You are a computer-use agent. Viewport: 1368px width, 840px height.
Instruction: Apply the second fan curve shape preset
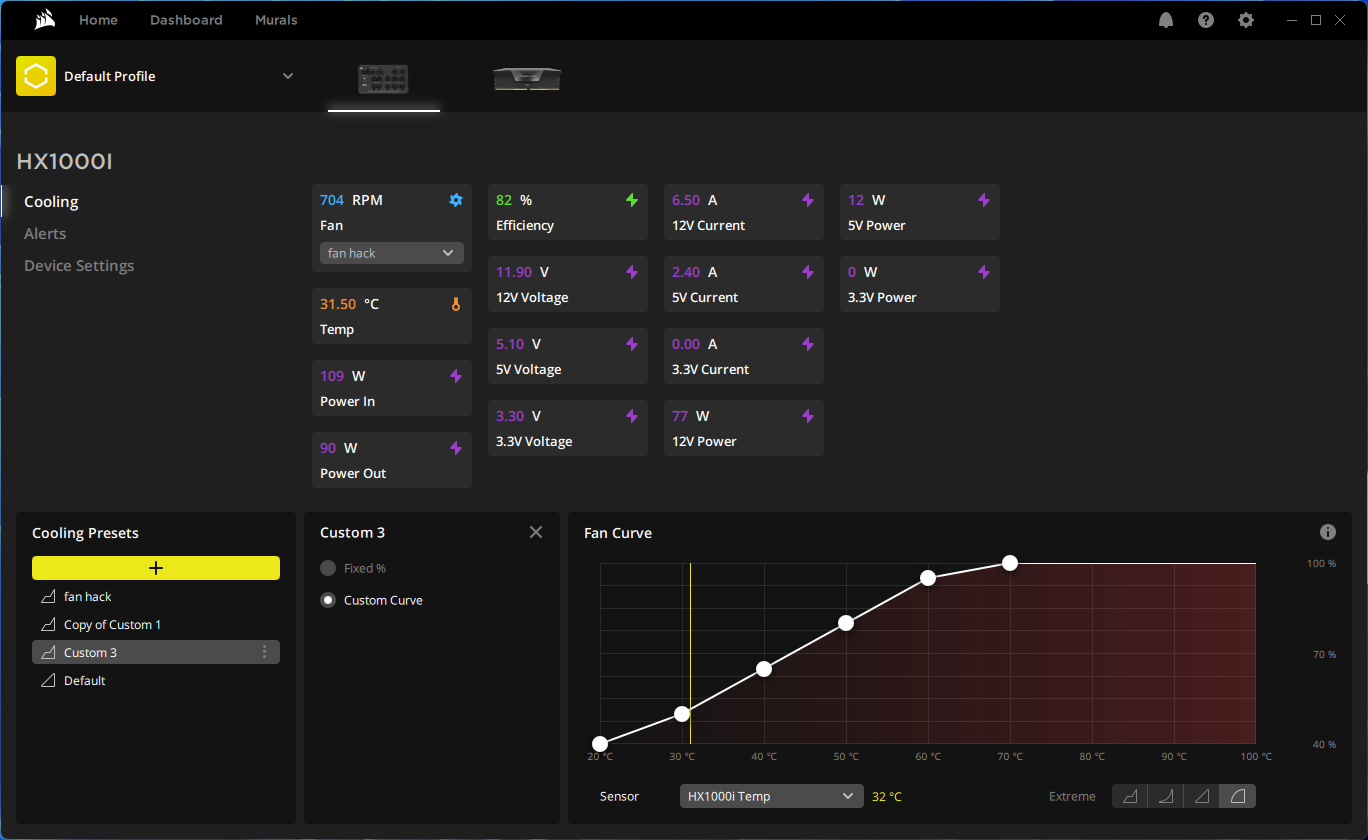(1166, 796)
